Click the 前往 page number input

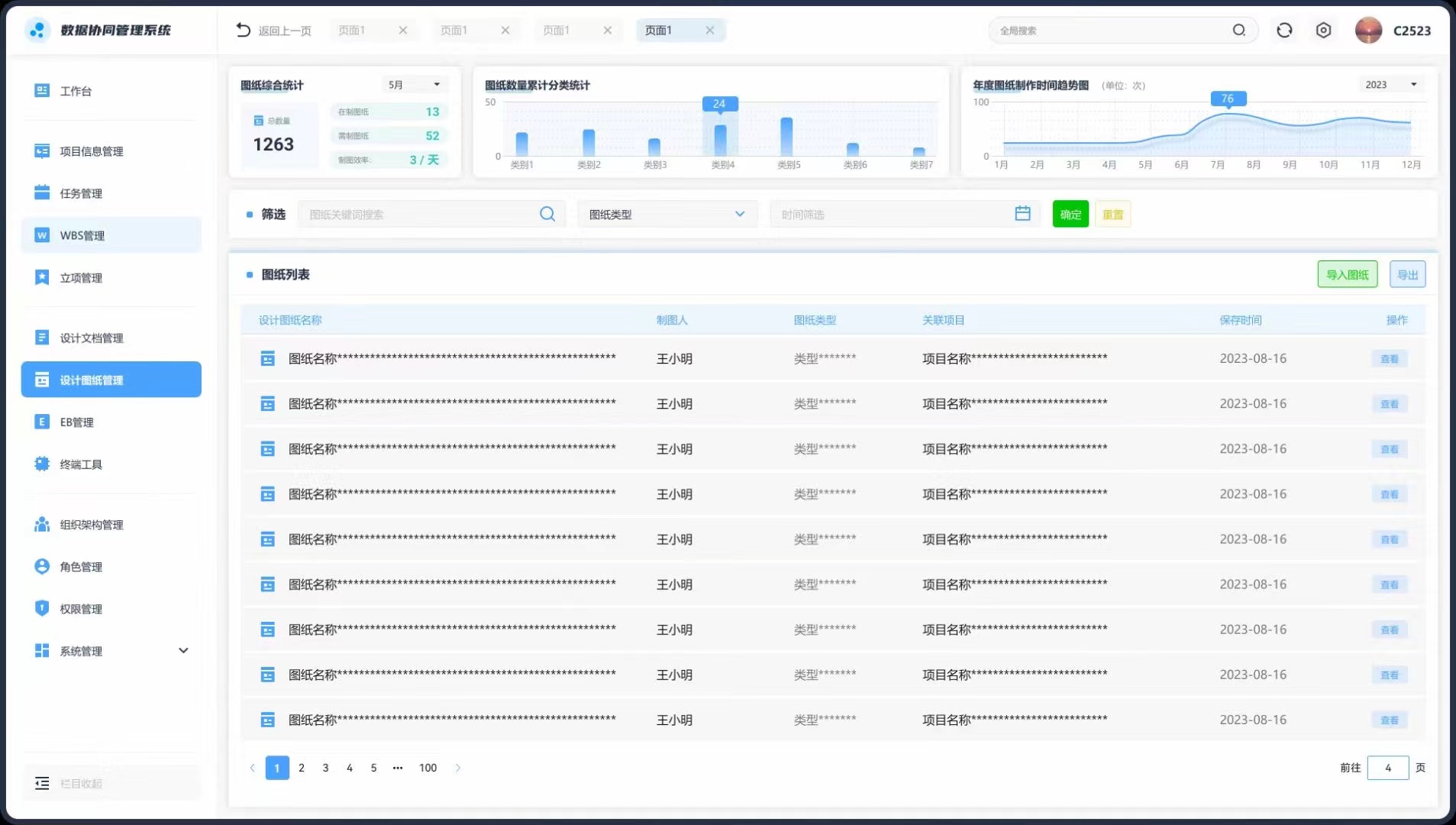[1387, 768]
